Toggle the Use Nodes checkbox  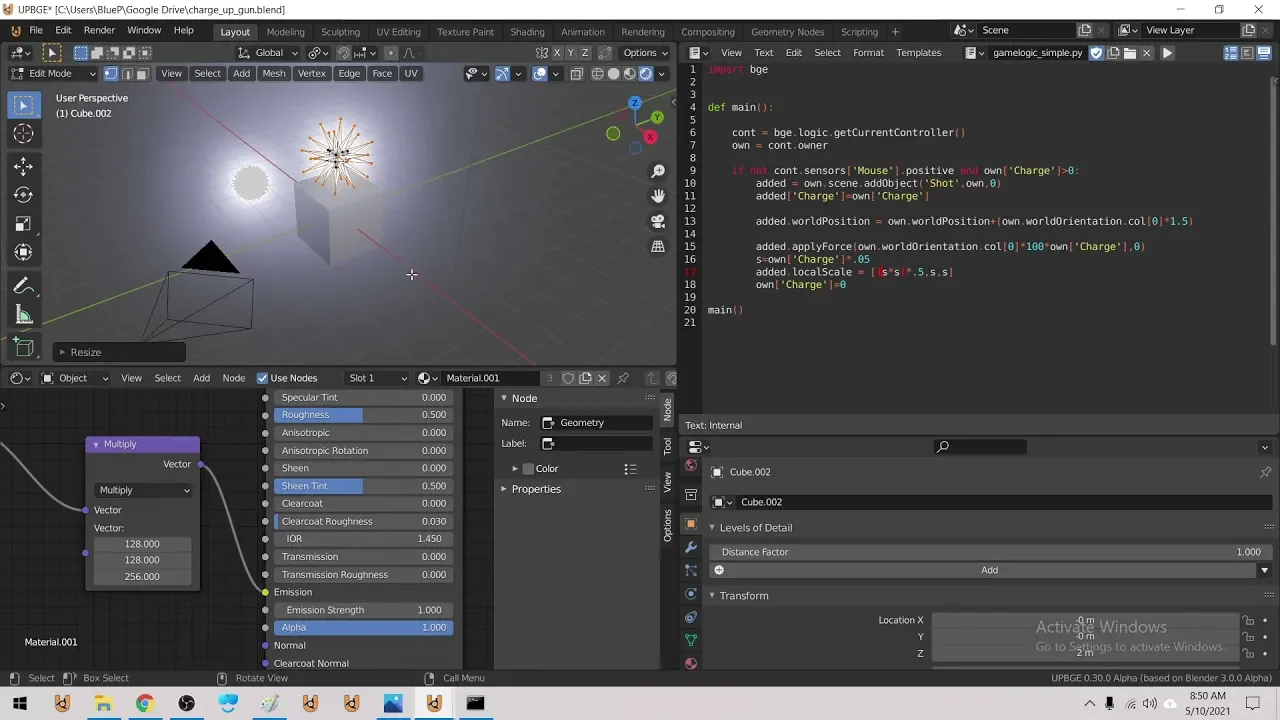click(263, 378)
